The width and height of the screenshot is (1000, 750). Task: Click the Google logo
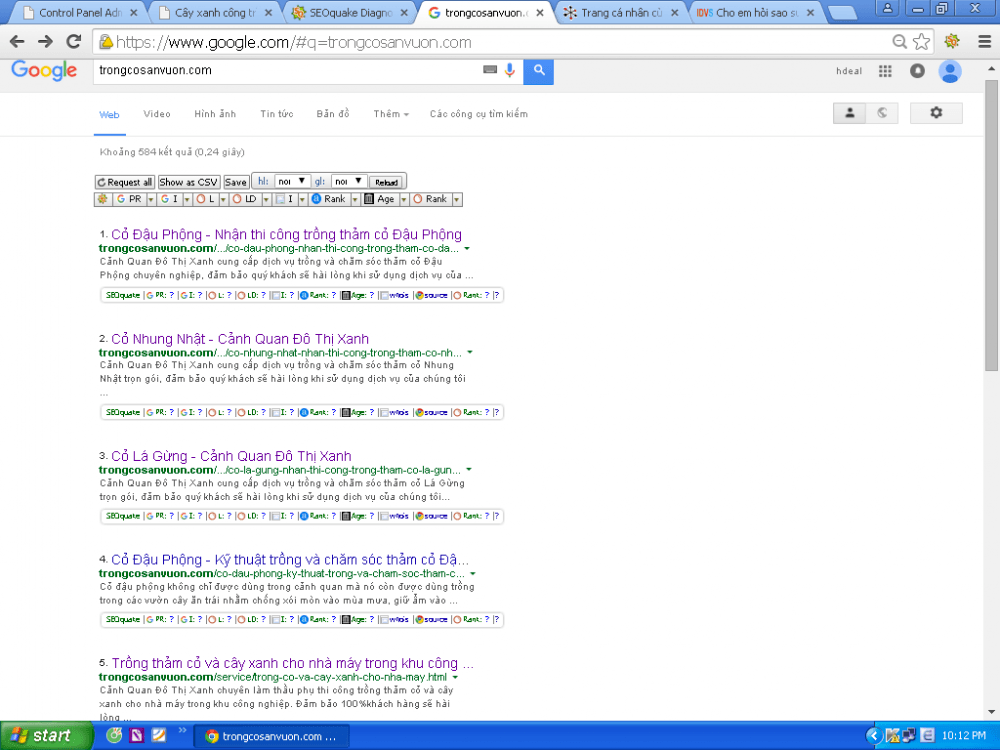(x=44, y=70)
